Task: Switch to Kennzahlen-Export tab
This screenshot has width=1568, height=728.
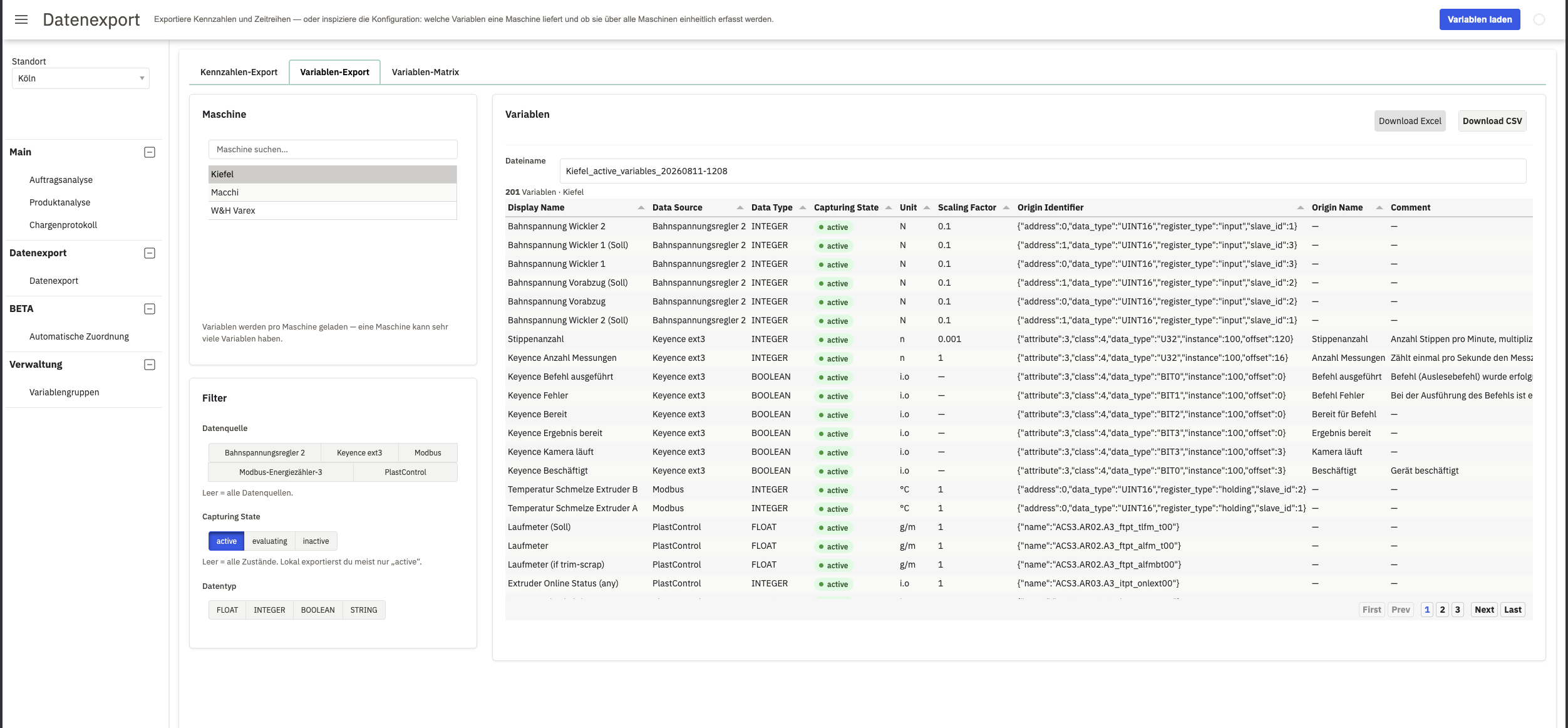Action: [239, 72]
